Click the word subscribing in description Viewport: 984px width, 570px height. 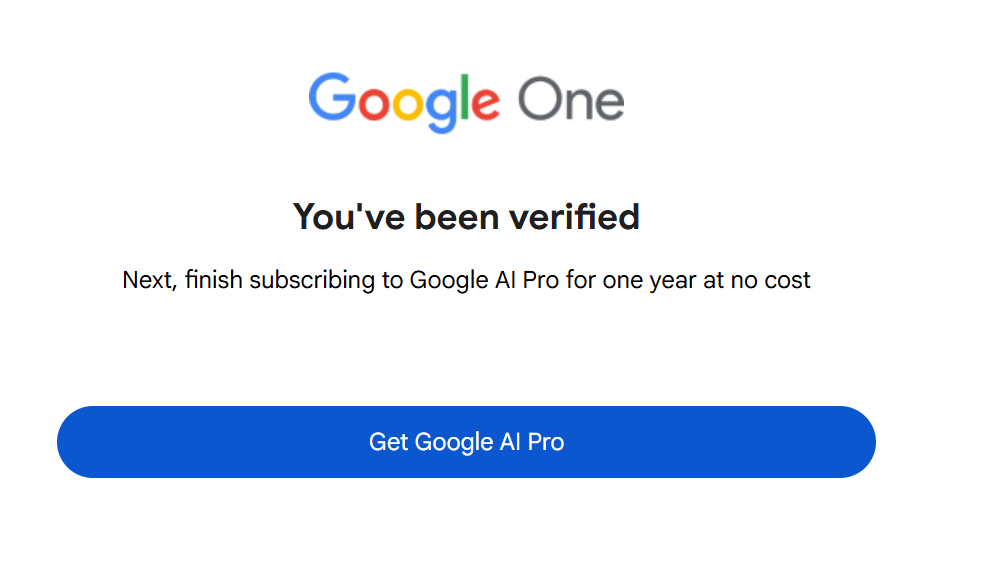point(310,280)
